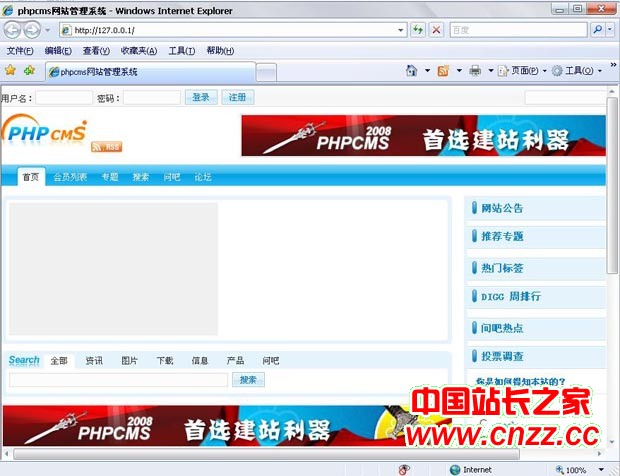Expand the Print dropdown arrow
Viewport: 620px width, 476px height.
(x=491, y=71)
